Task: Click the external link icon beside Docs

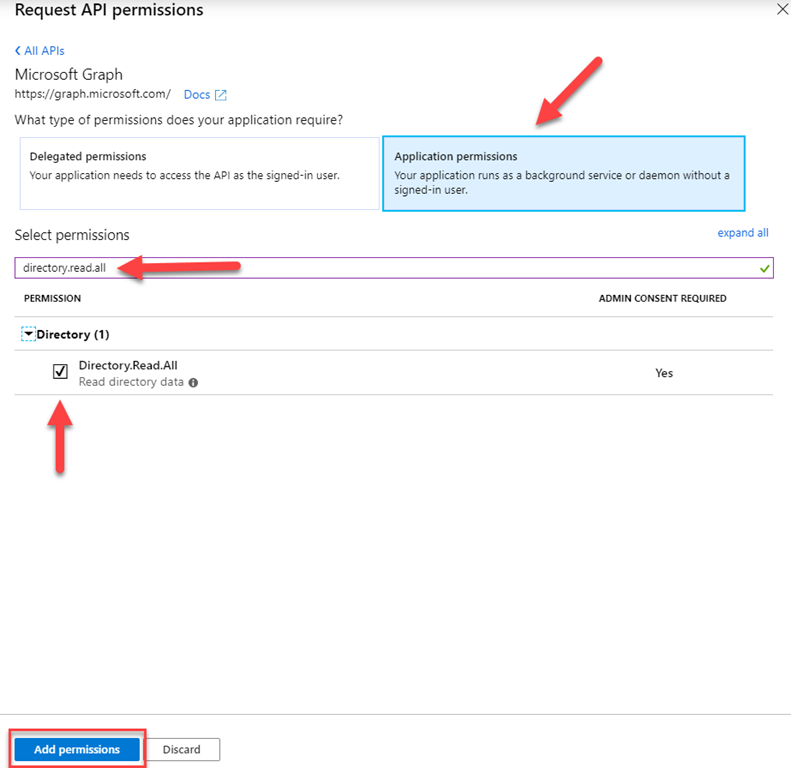Action: pos(221,95)
